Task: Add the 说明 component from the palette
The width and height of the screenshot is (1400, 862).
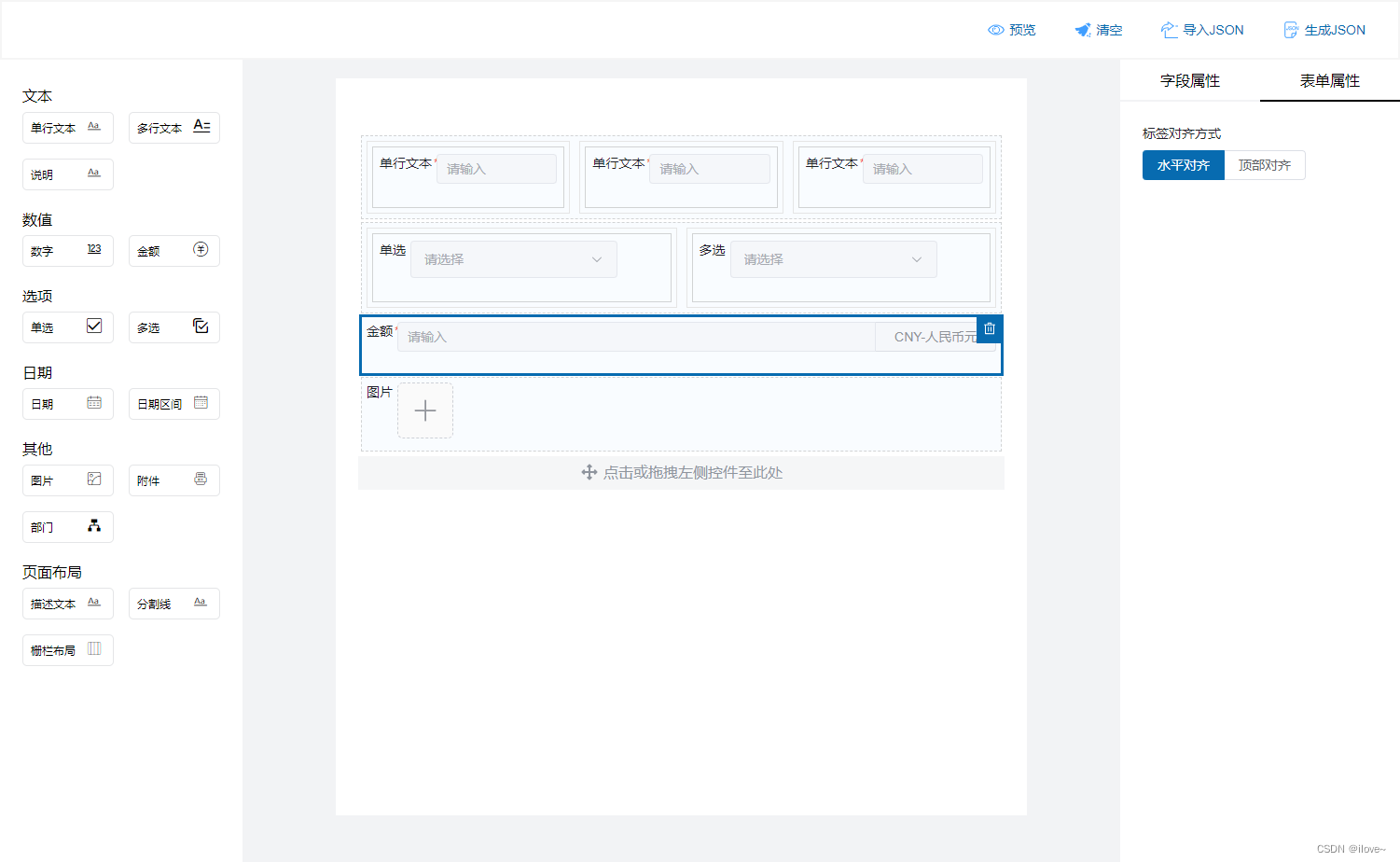Action: click(68, 174)
